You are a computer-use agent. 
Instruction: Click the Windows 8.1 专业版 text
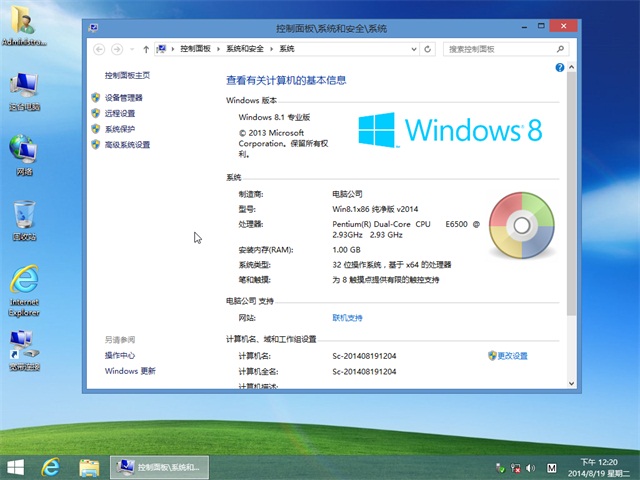pos(274,118)
